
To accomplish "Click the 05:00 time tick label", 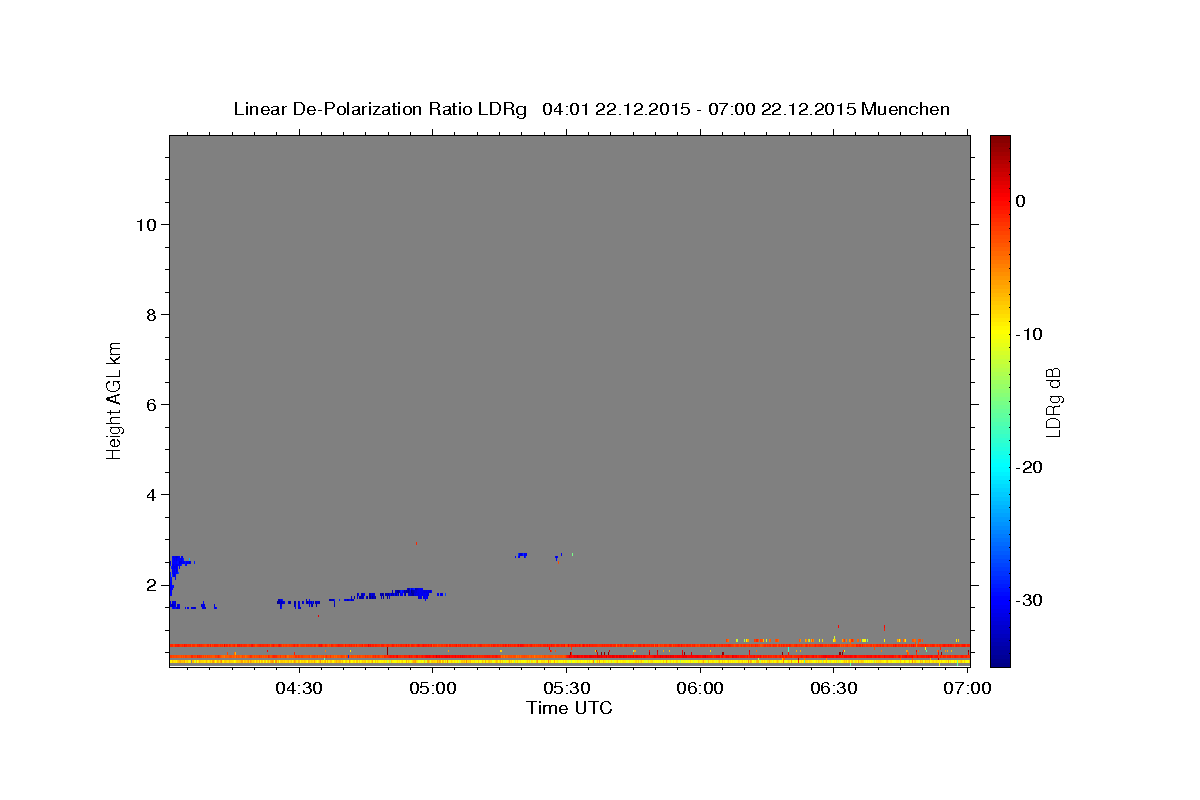I will pos(433,688).
